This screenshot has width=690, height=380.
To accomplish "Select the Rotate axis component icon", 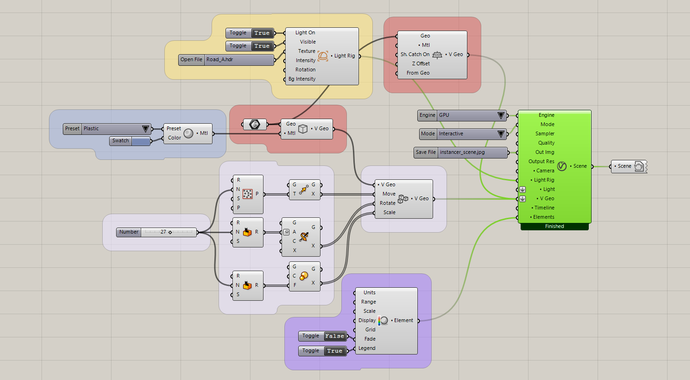I will [304, 237].
